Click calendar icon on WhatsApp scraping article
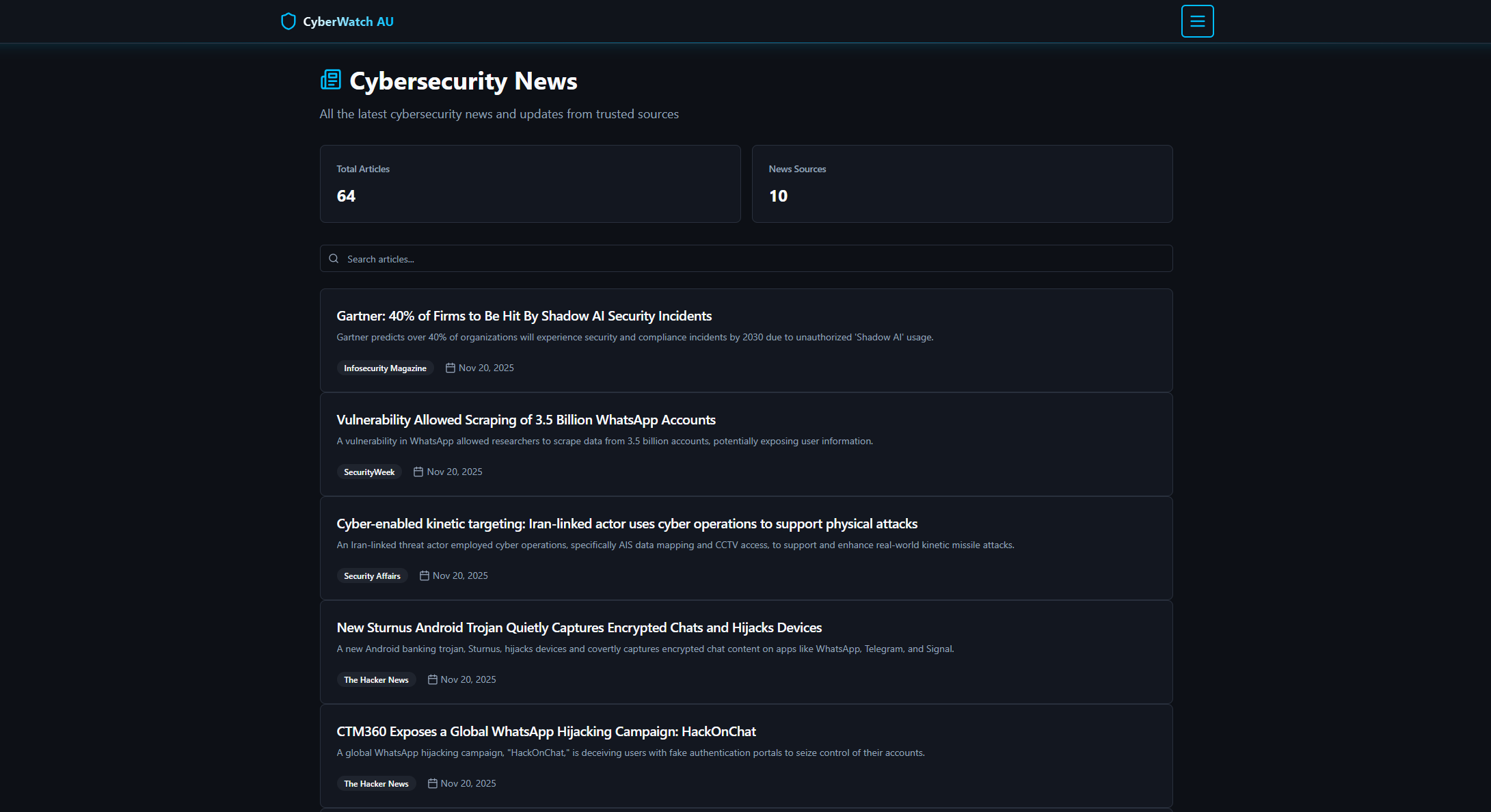 tap(418, 472)
